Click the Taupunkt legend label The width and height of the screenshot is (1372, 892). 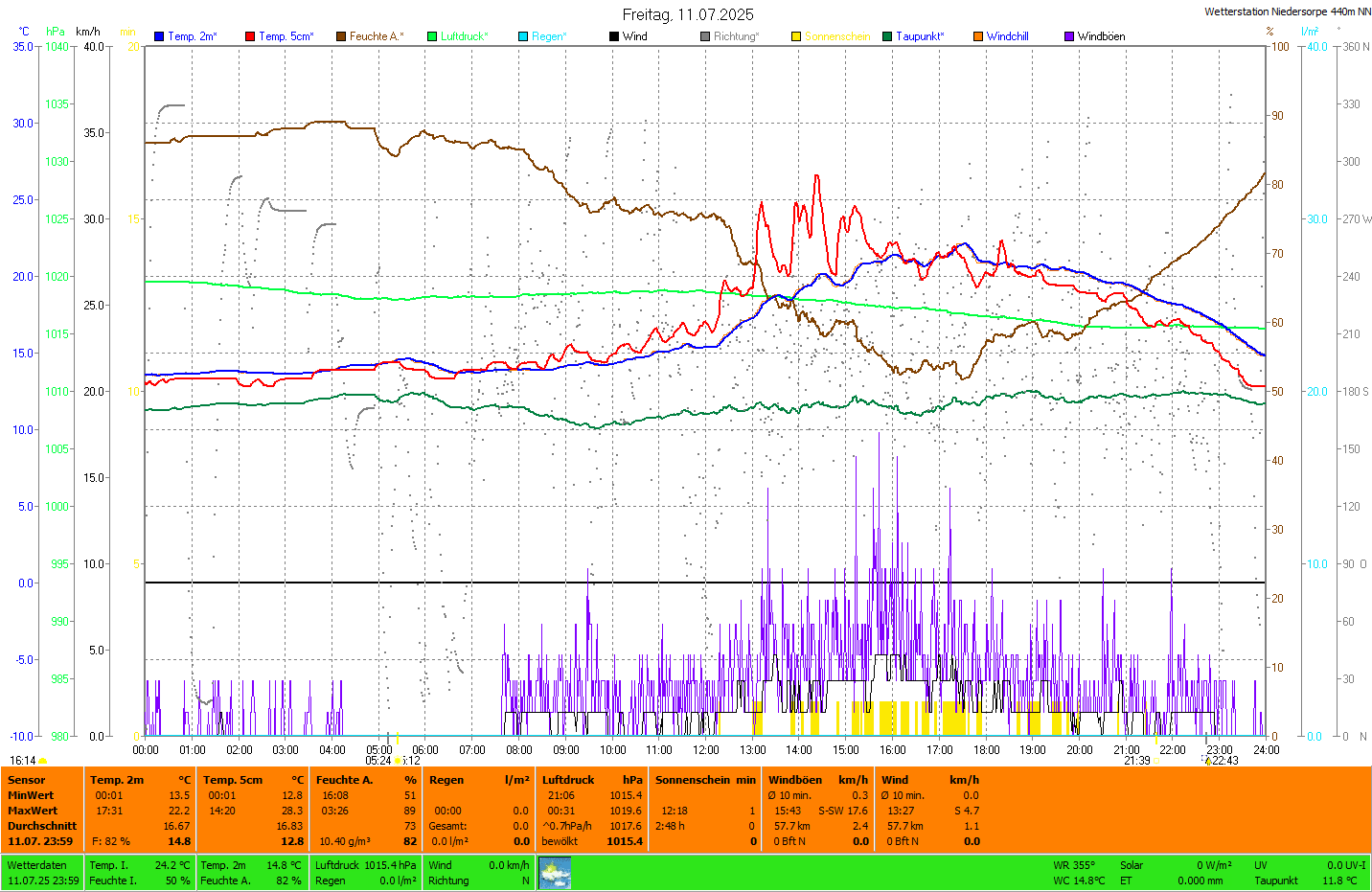[920, 36]
